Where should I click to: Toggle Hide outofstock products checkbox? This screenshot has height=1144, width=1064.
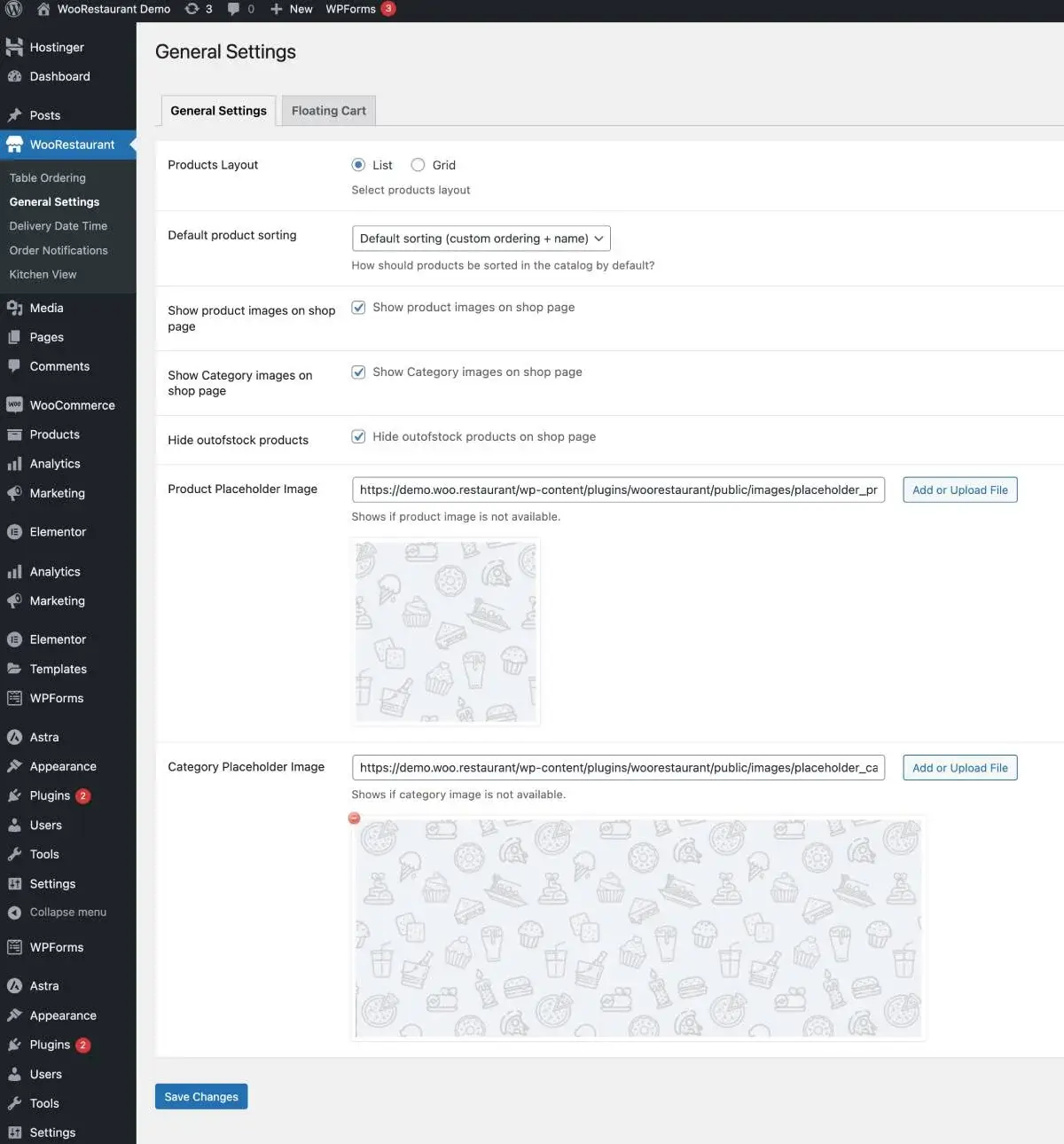point(358,436)
